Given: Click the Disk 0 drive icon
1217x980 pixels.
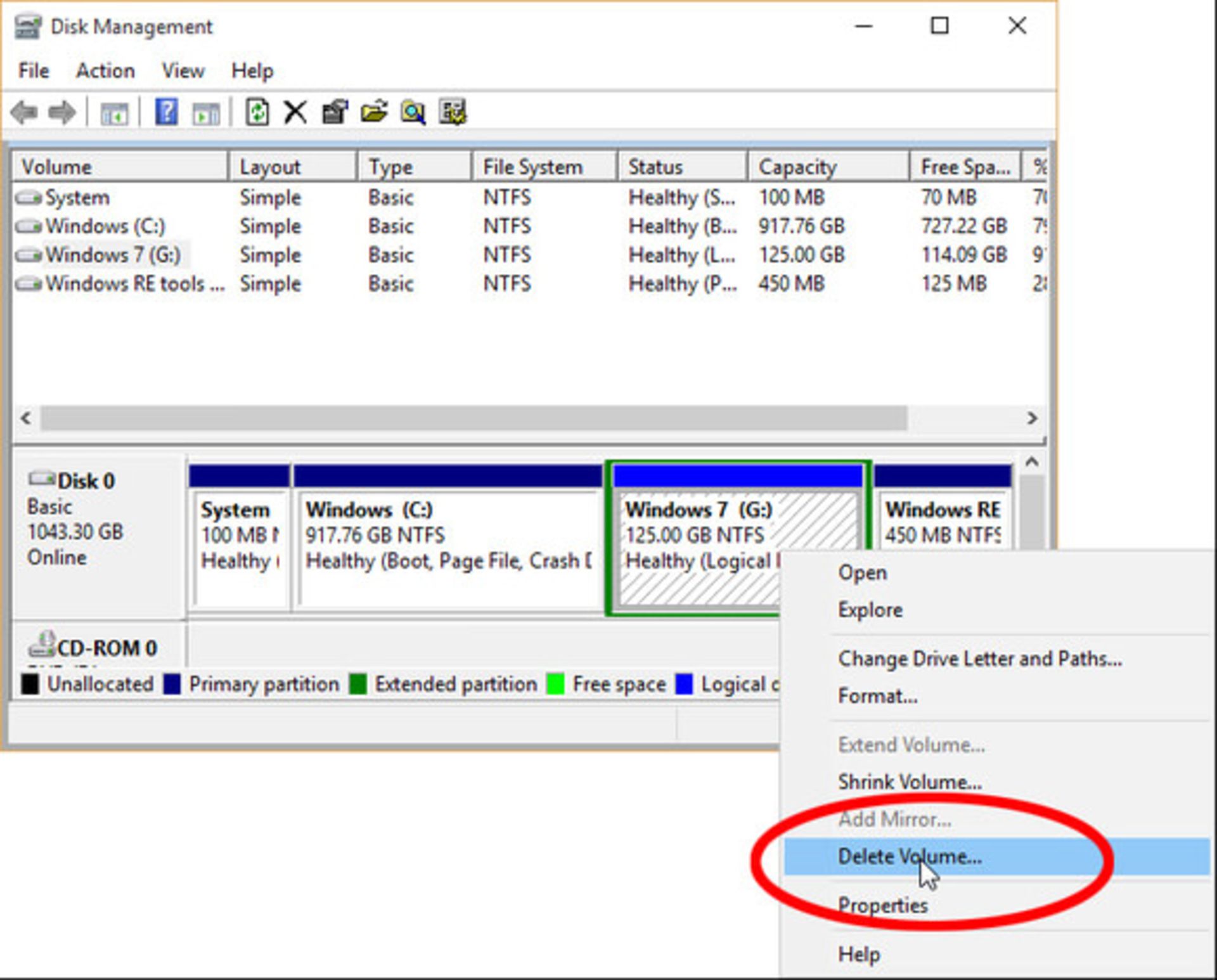Looking at the screenshot, I should pyautogui.click(x=42, y=479).
